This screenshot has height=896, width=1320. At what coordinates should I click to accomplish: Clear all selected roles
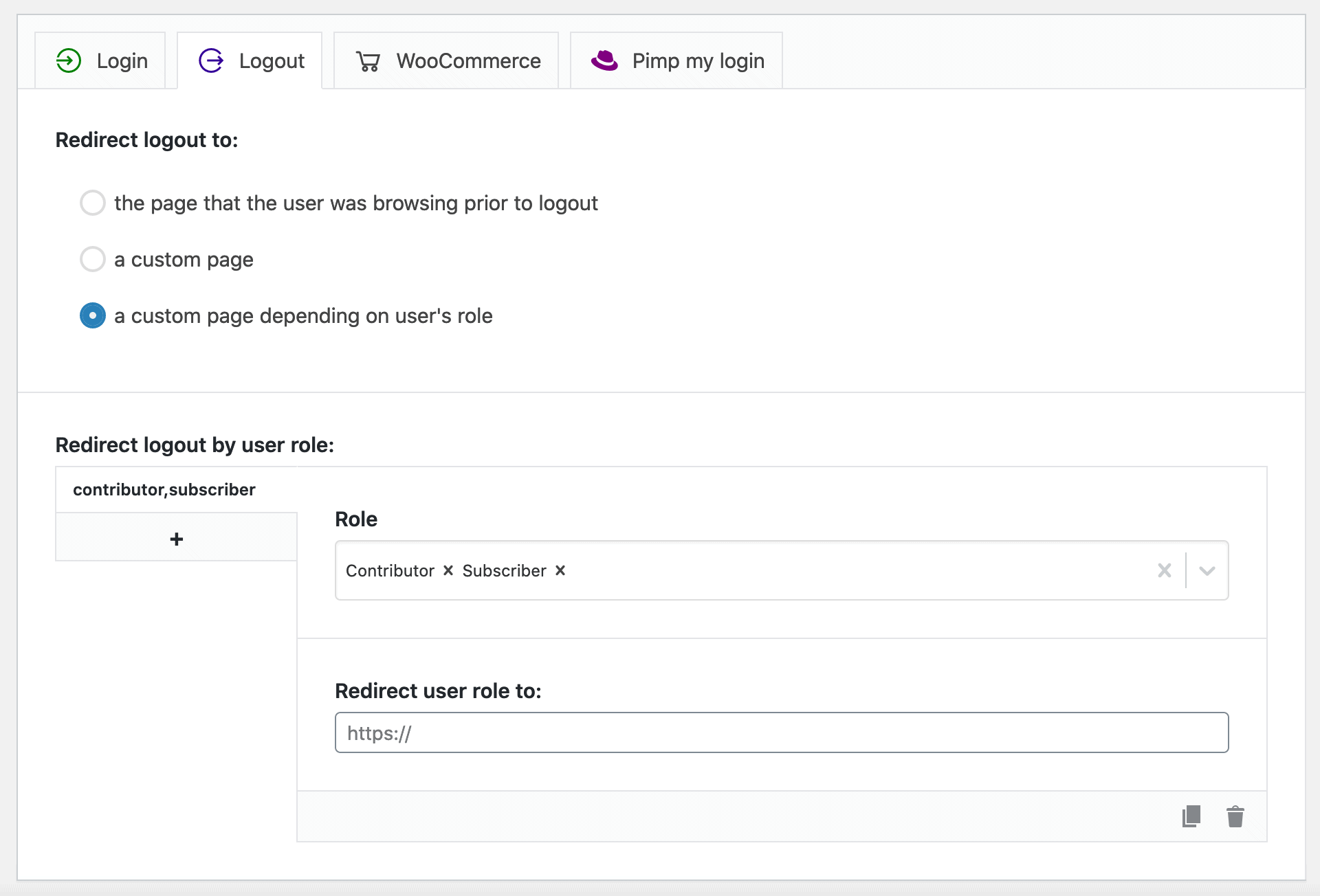click(x=1165, y=570)
